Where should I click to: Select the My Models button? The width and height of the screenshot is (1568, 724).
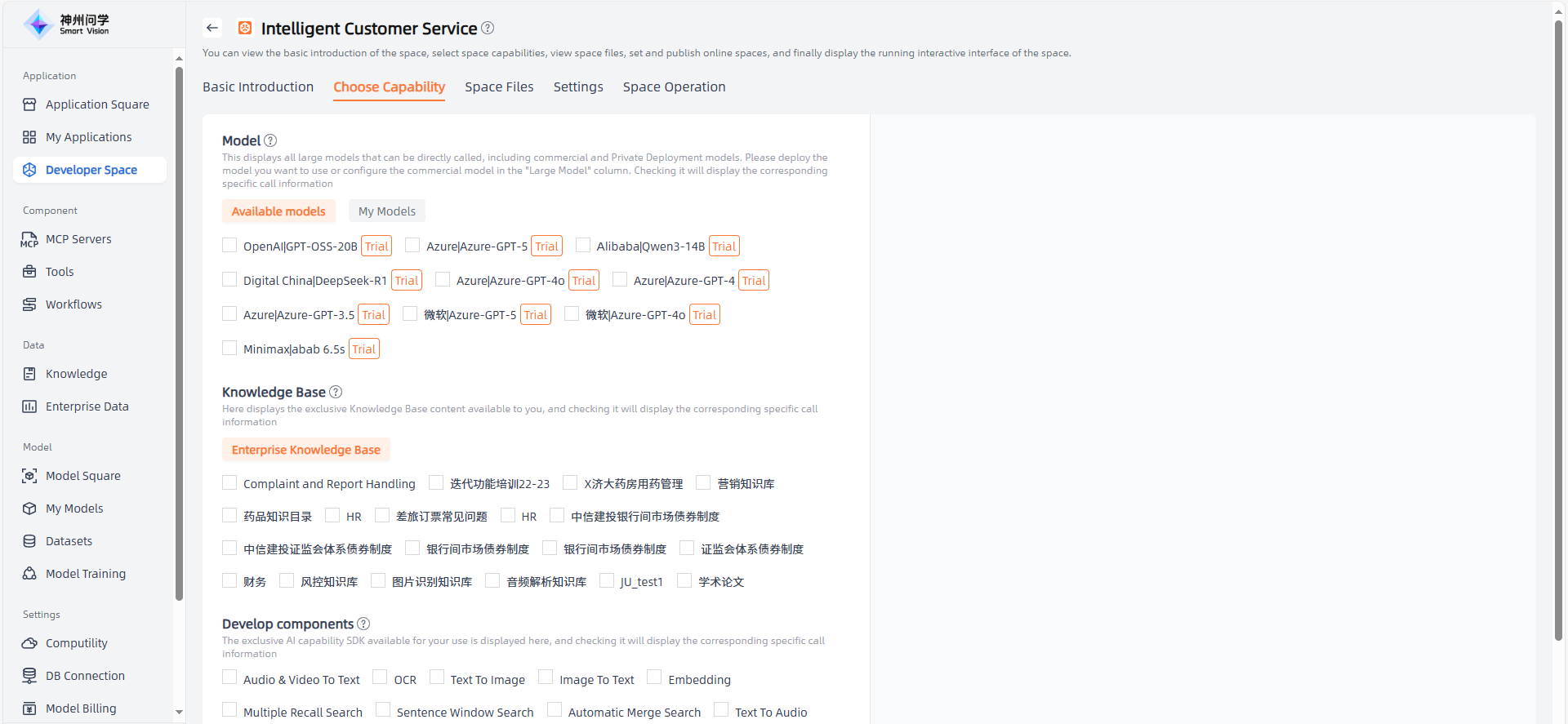386,211
